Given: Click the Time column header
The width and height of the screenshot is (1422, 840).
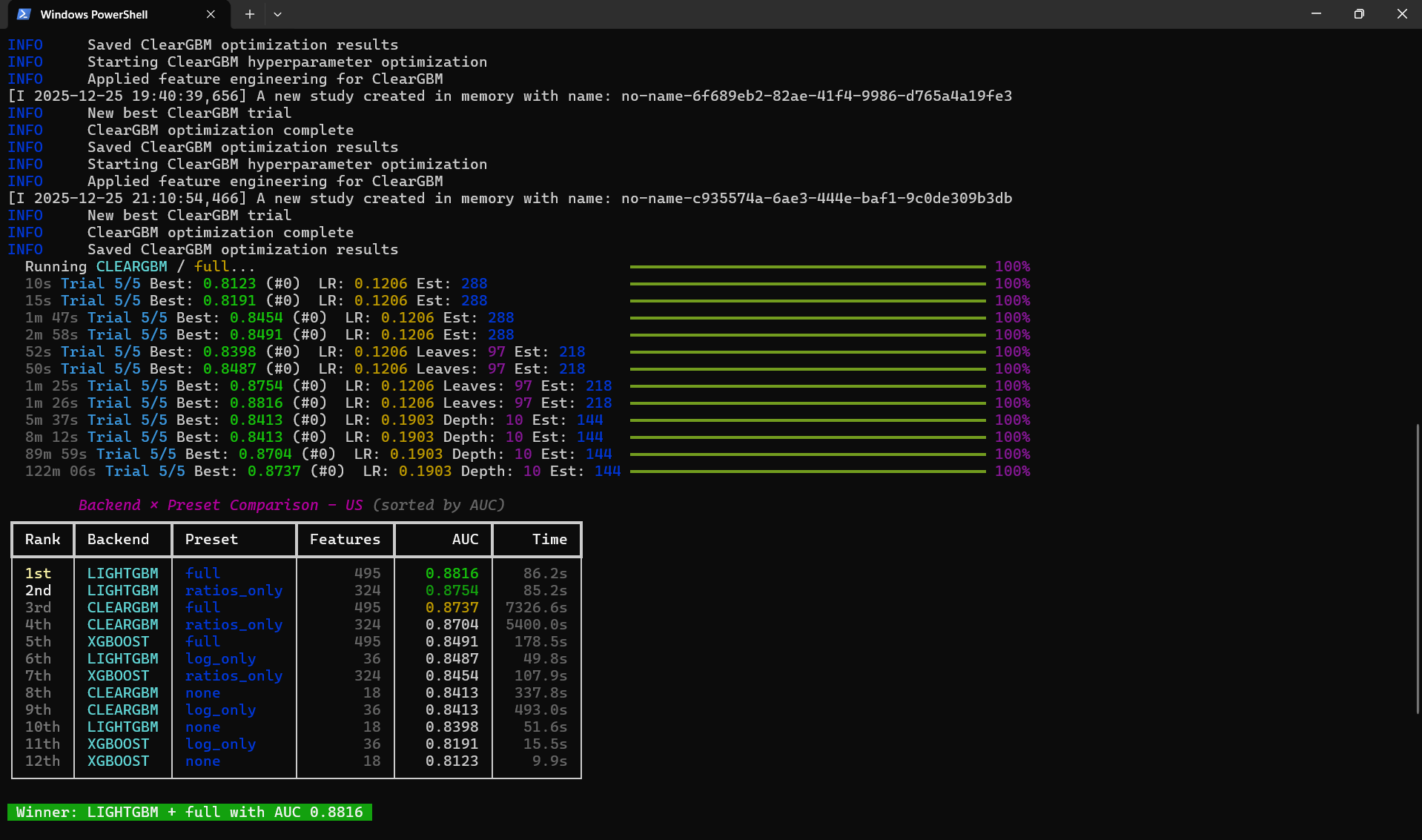Looking at the screenshot, I should coord(549,540).
